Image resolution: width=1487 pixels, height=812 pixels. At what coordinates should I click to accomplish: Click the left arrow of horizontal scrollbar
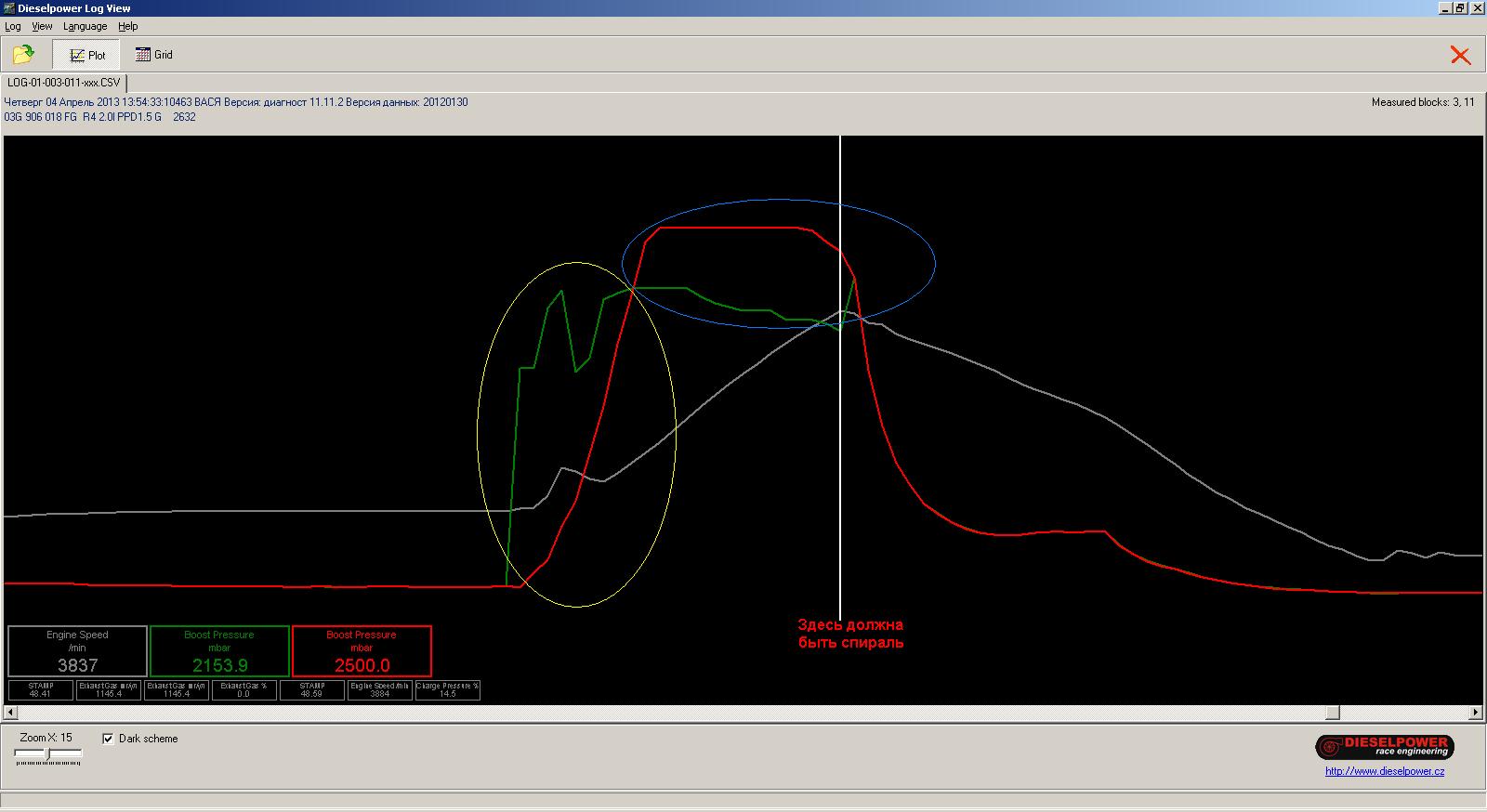(10, 713)
